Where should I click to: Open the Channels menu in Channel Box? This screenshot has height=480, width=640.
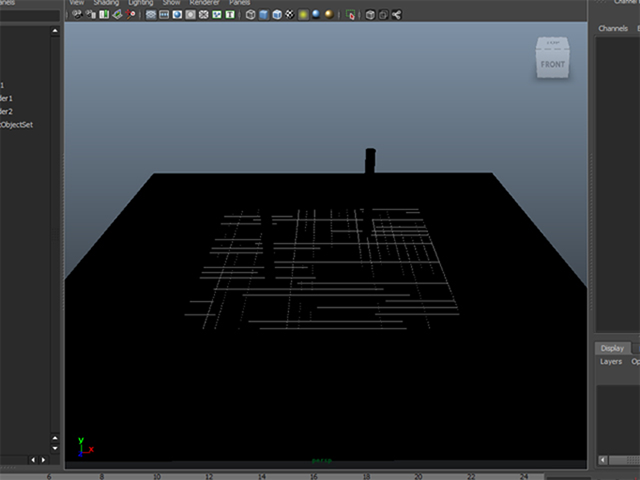click(613, 28)
